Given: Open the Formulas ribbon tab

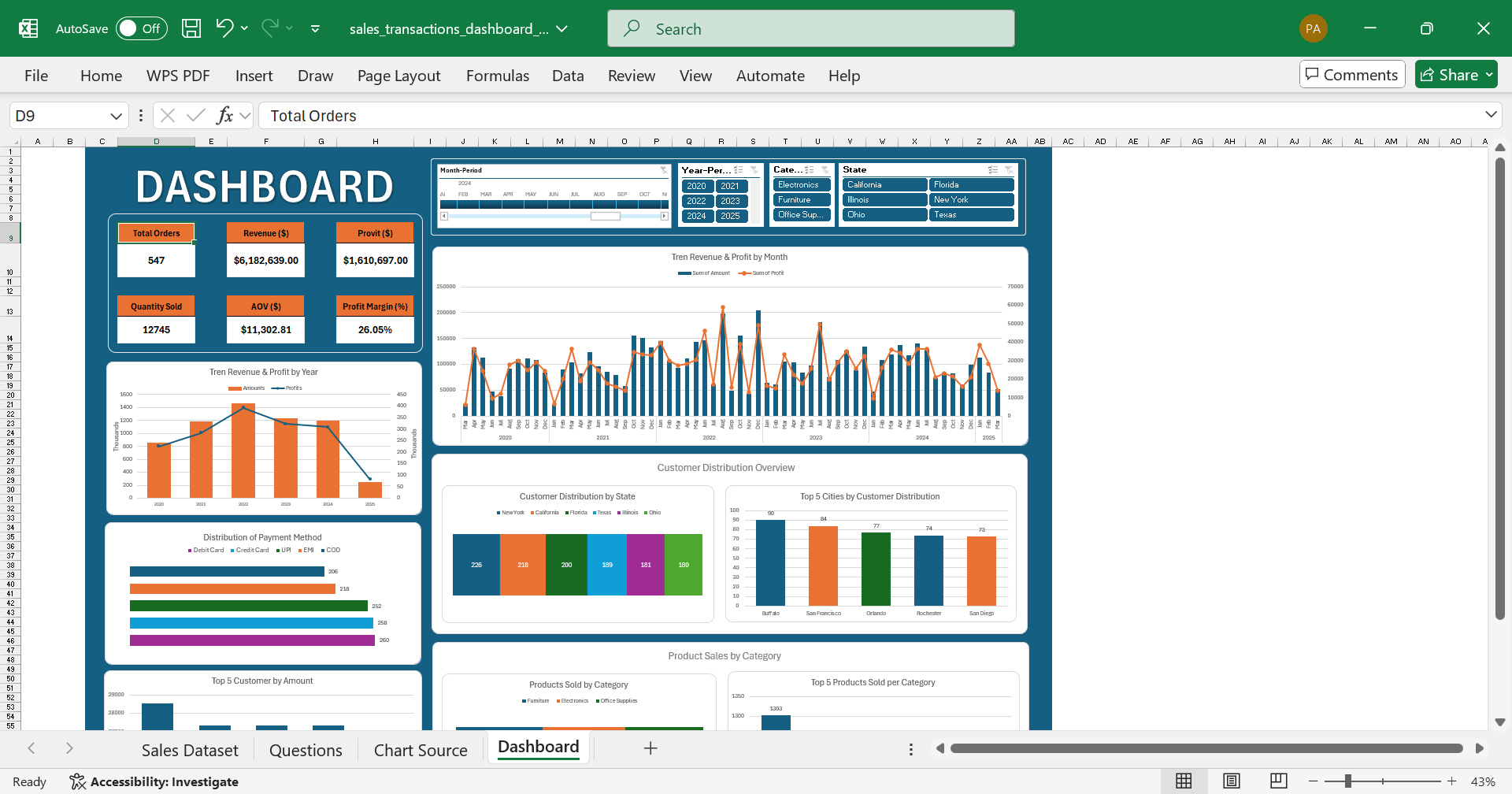Looking at the screenshot, I should point(497,76).
